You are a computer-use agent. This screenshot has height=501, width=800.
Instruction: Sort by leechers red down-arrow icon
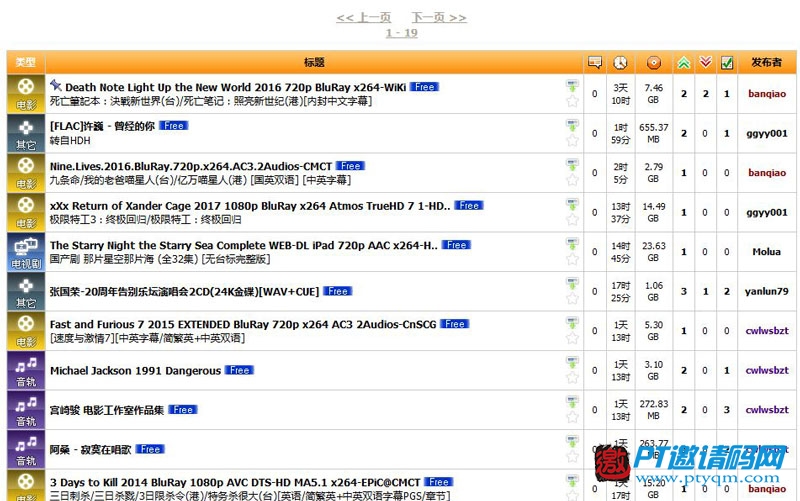(706, 62)
